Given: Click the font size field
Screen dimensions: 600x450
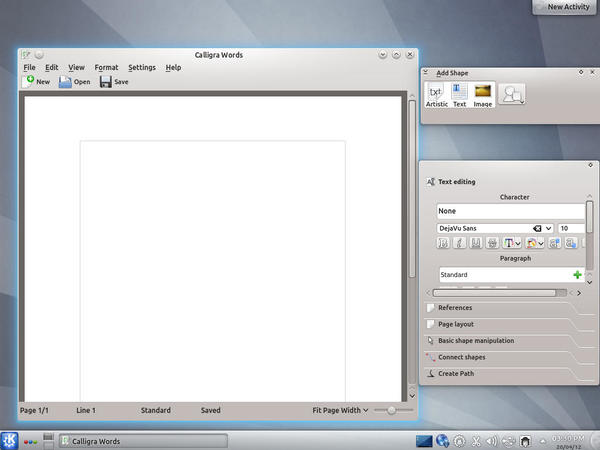Looking at the screenshot, I should click(572, 228).
